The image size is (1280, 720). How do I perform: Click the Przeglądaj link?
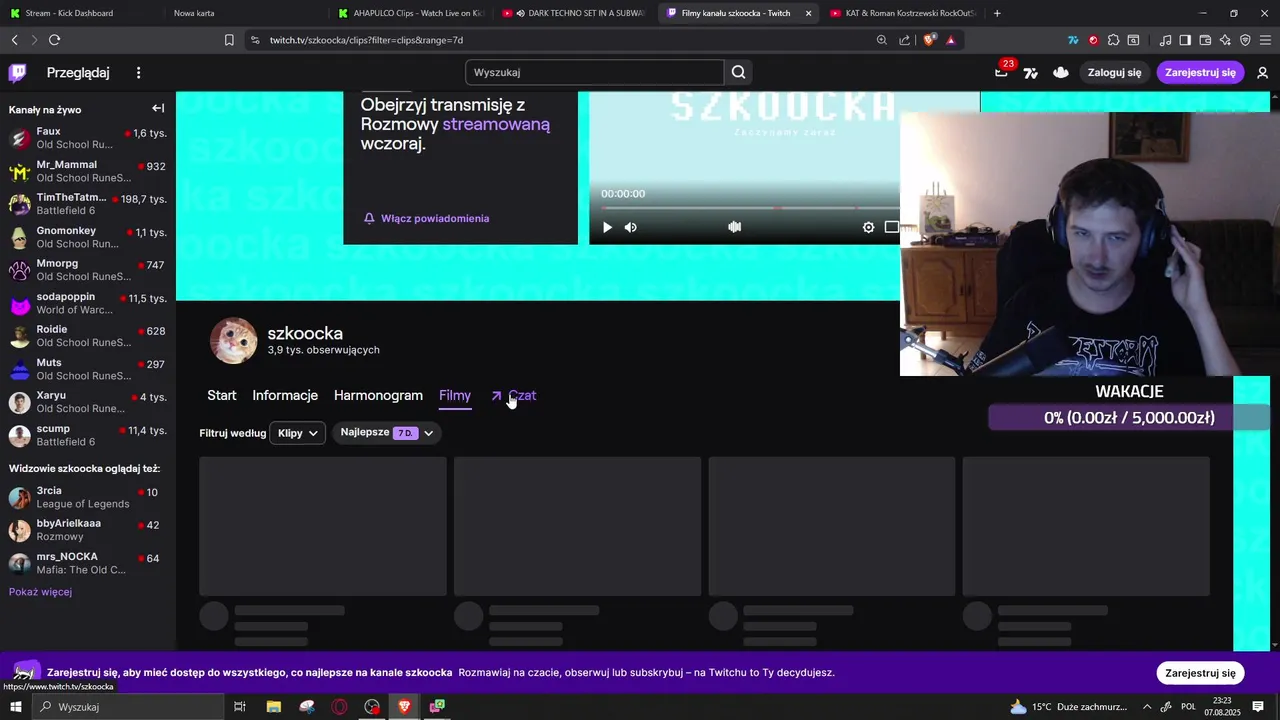tap(78, 72)
